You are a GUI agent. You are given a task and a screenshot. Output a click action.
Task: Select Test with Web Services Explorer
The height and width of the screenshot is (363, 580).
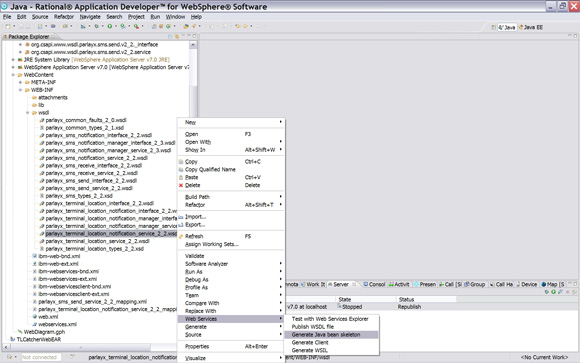point(331,319)
